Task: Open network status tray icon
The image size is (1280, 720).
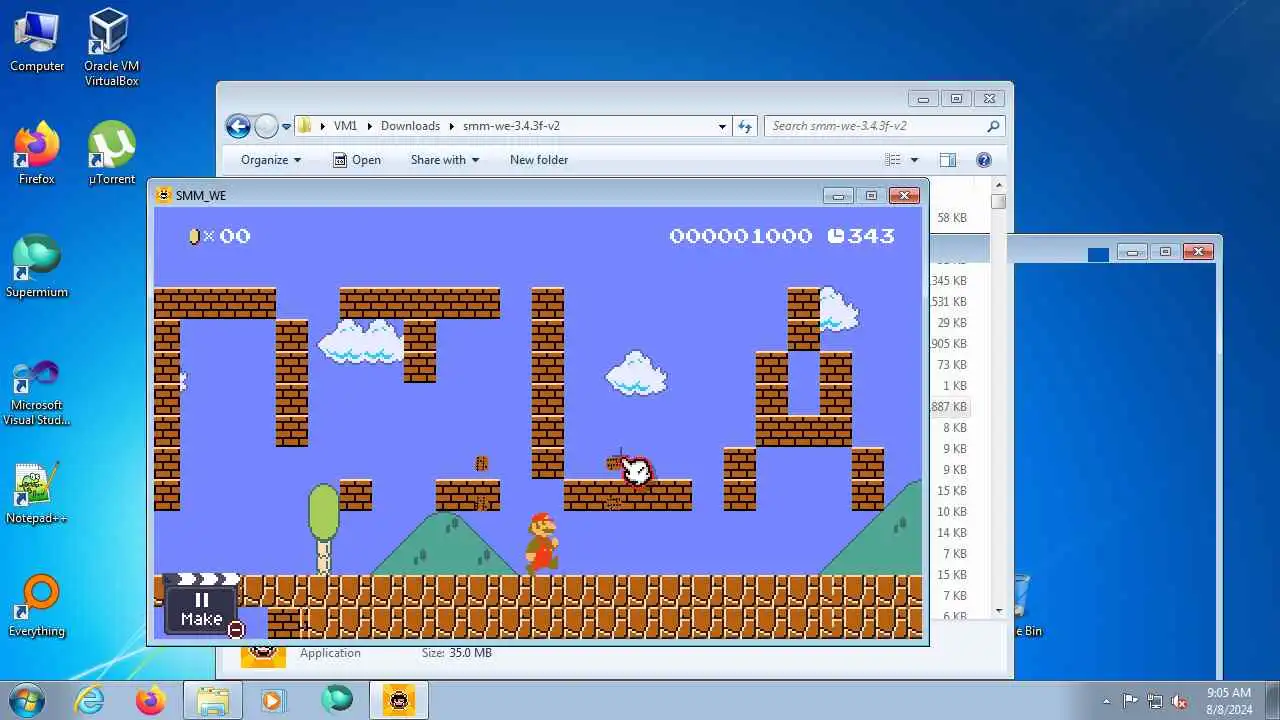Action: coord(1155,701)
